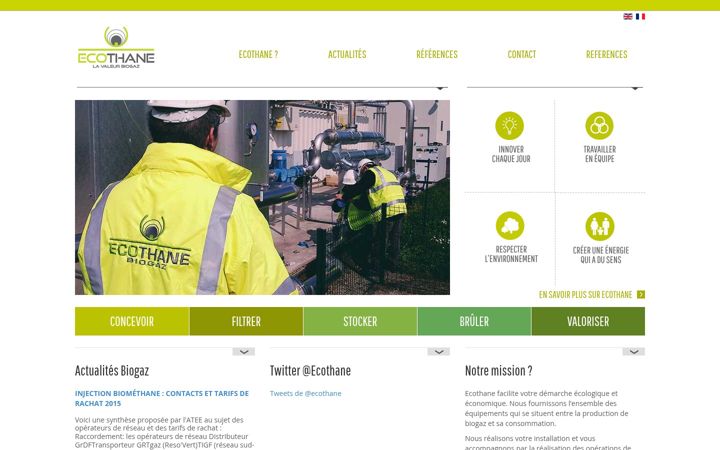Collapse the Twitter @Ecothane section chevron
Image resolution: width=720 pixels, height=450 pixels.
(x=439, y=352)
